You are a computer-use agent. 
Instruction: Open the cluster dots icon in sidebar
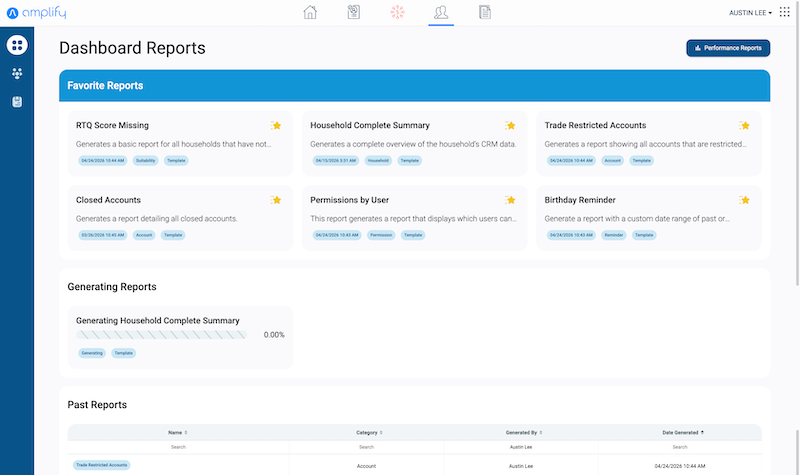(x=17, y=73)
